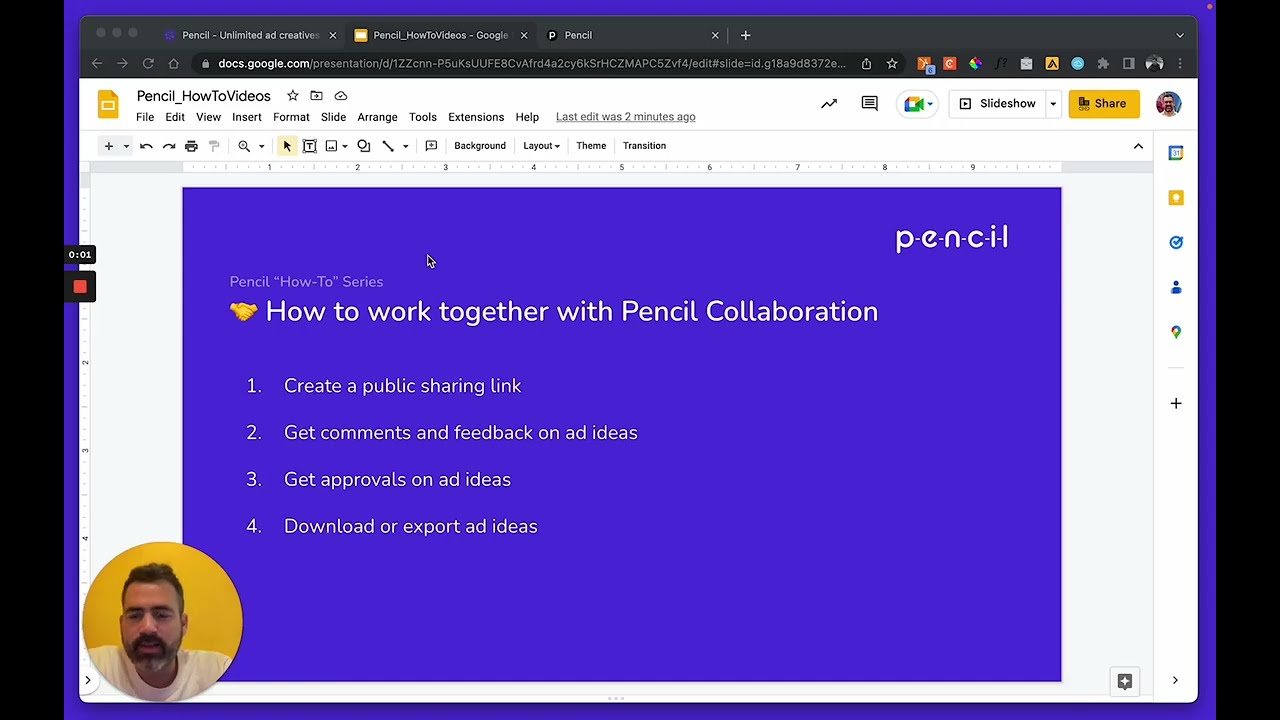Toggle the browser side panel icon
The image size is (1280, 720).
click(1129, 64)
